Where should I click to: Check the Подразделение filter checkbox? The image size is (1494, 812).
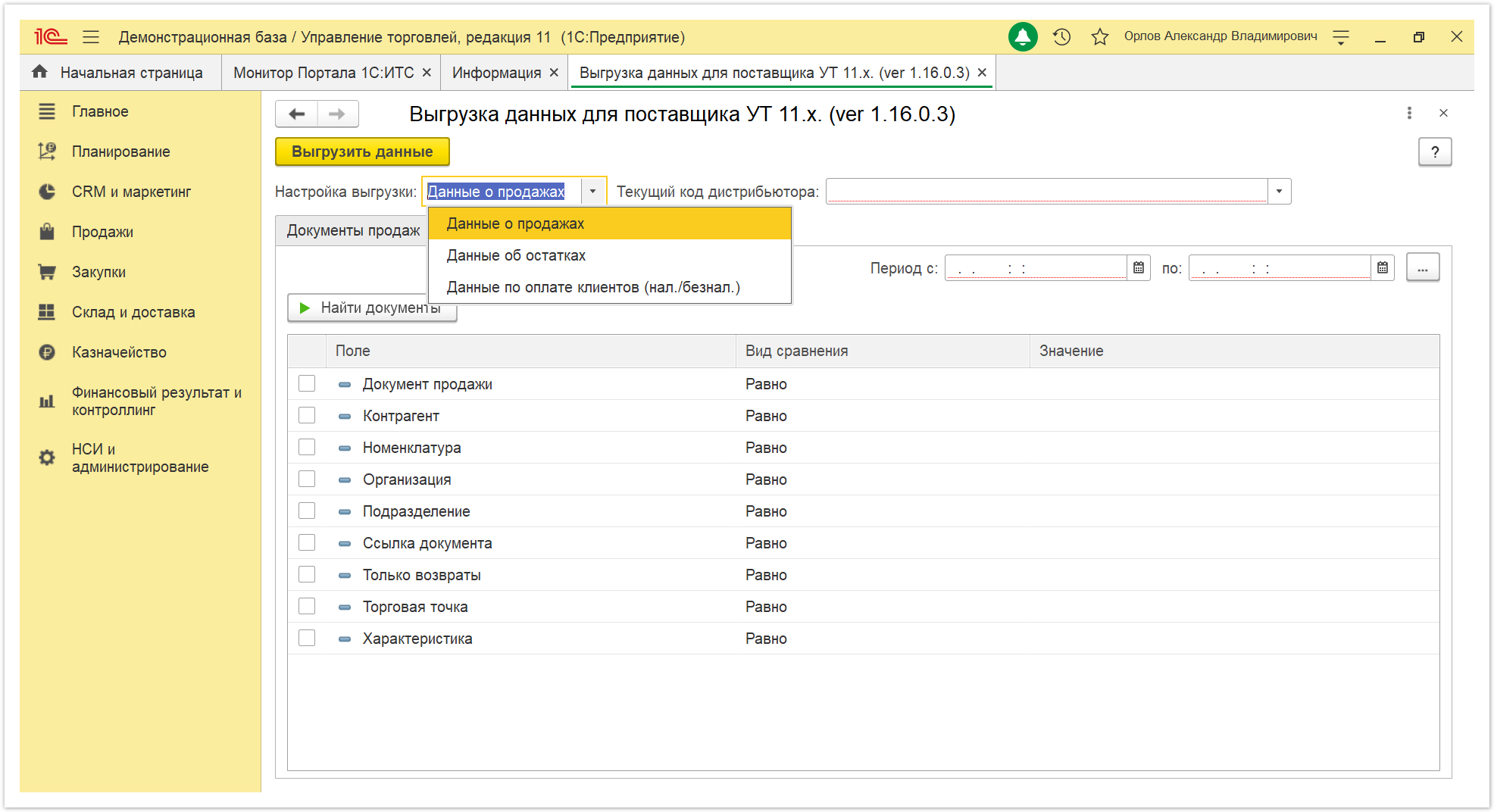[307, 511]
